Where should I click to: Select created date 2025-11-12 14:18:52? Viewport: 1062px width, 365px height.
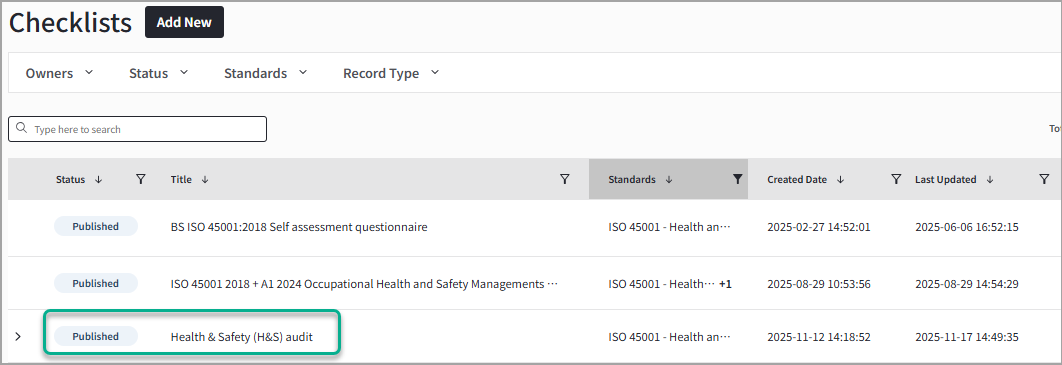click(819, 337)
